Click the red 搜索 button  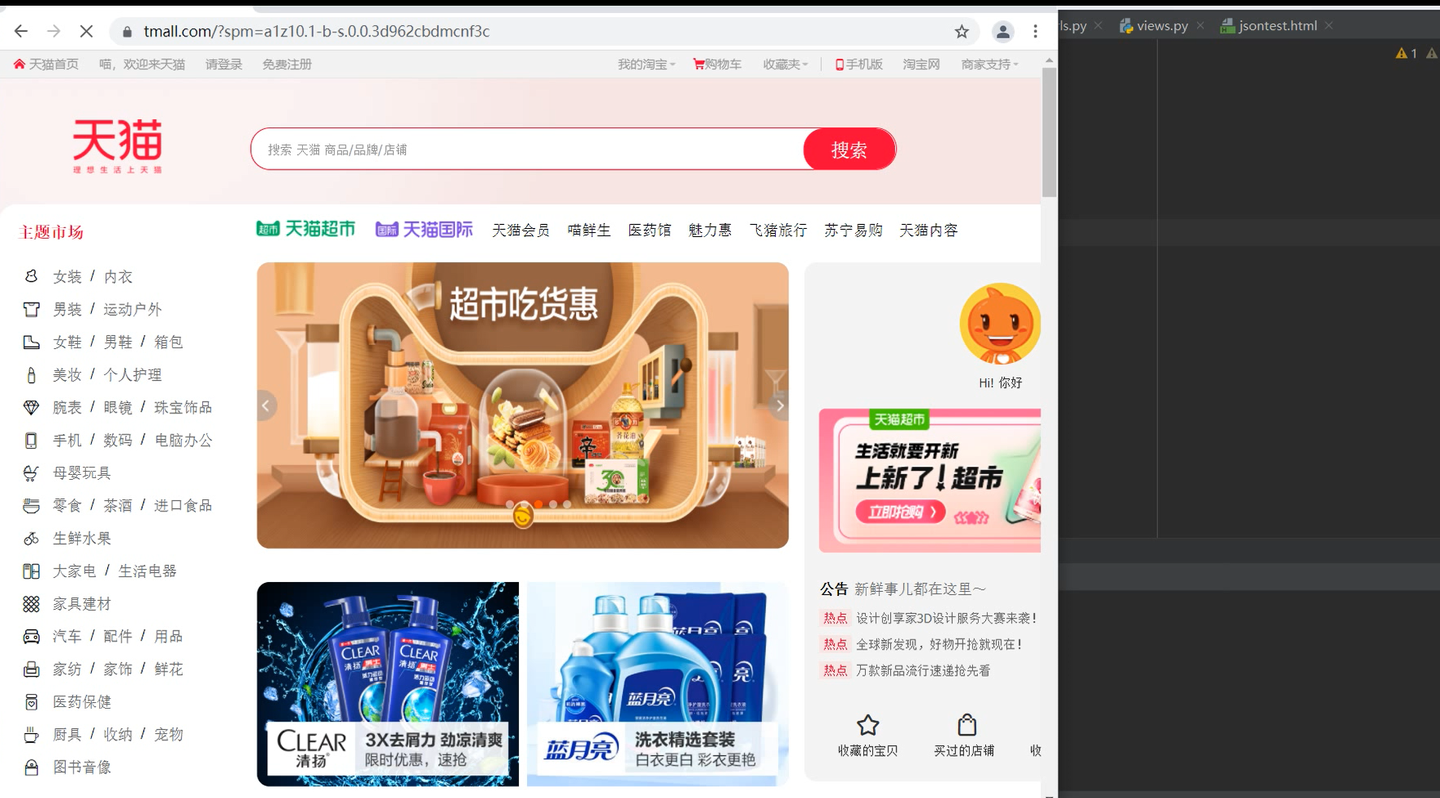pyautogui.click(x=849, y=149)
